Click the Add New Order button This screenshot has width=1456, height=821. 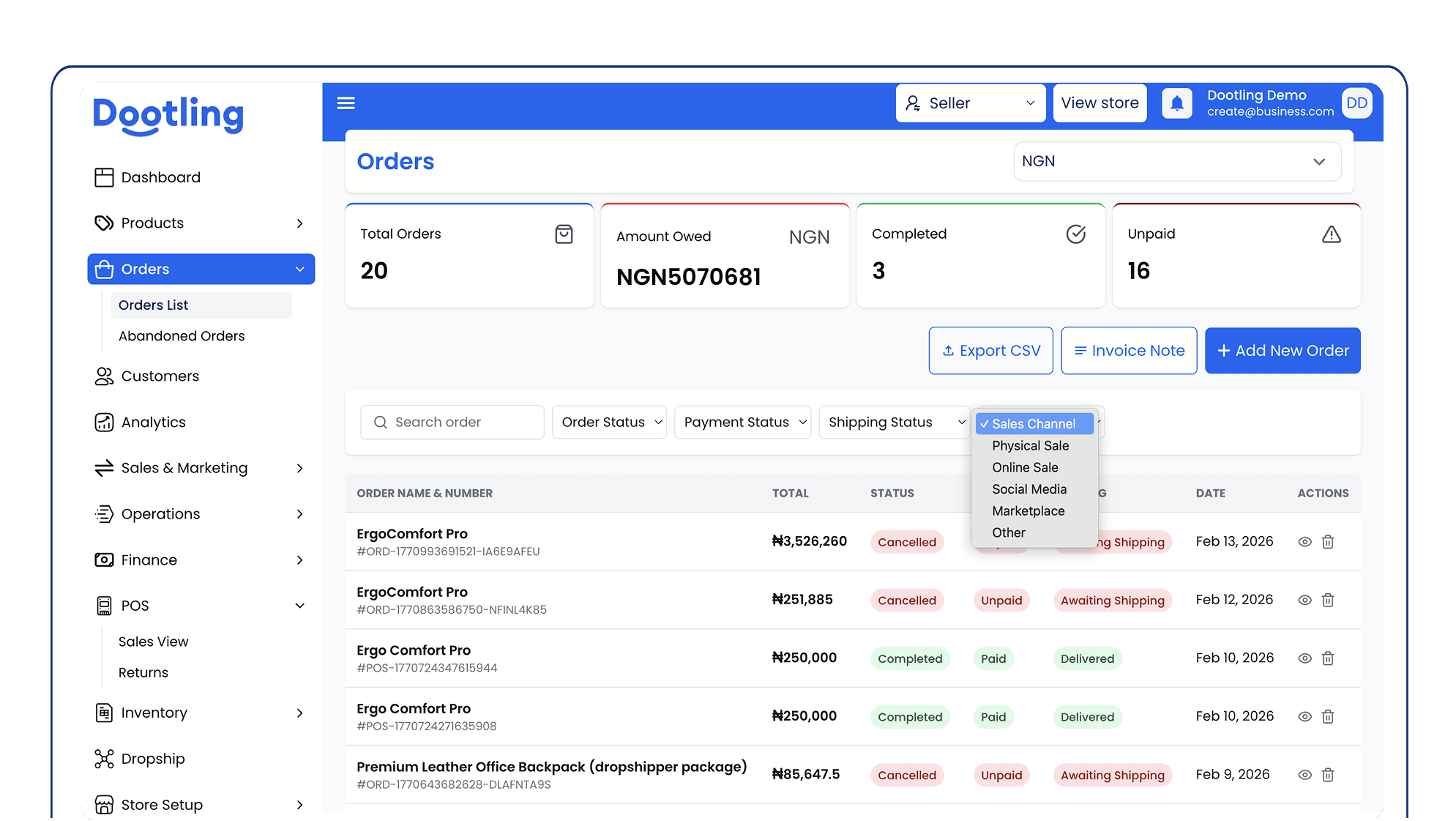[1282, 351]
